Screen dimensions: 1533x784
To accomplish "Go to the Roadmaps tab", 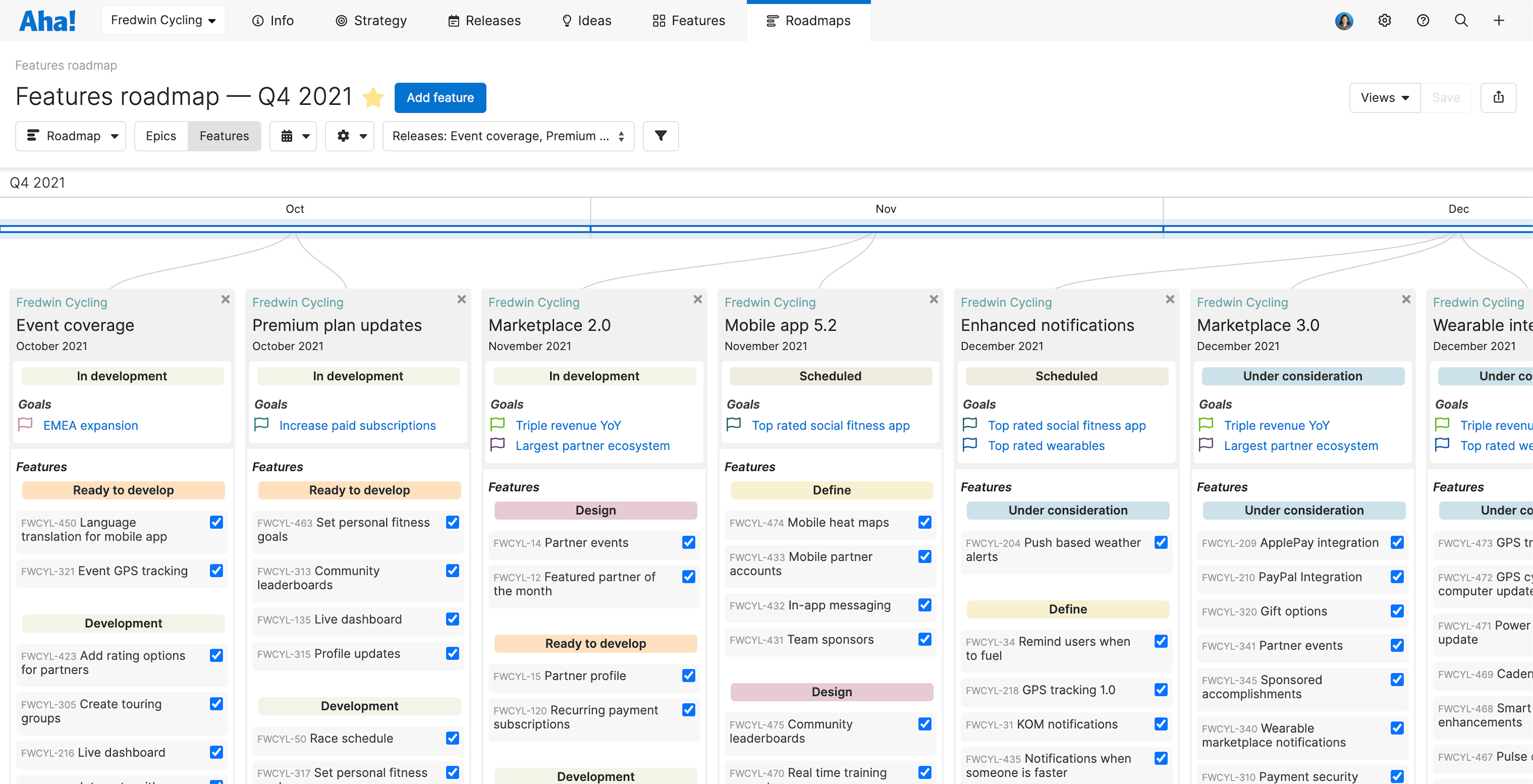I will [x=808, y=20].
